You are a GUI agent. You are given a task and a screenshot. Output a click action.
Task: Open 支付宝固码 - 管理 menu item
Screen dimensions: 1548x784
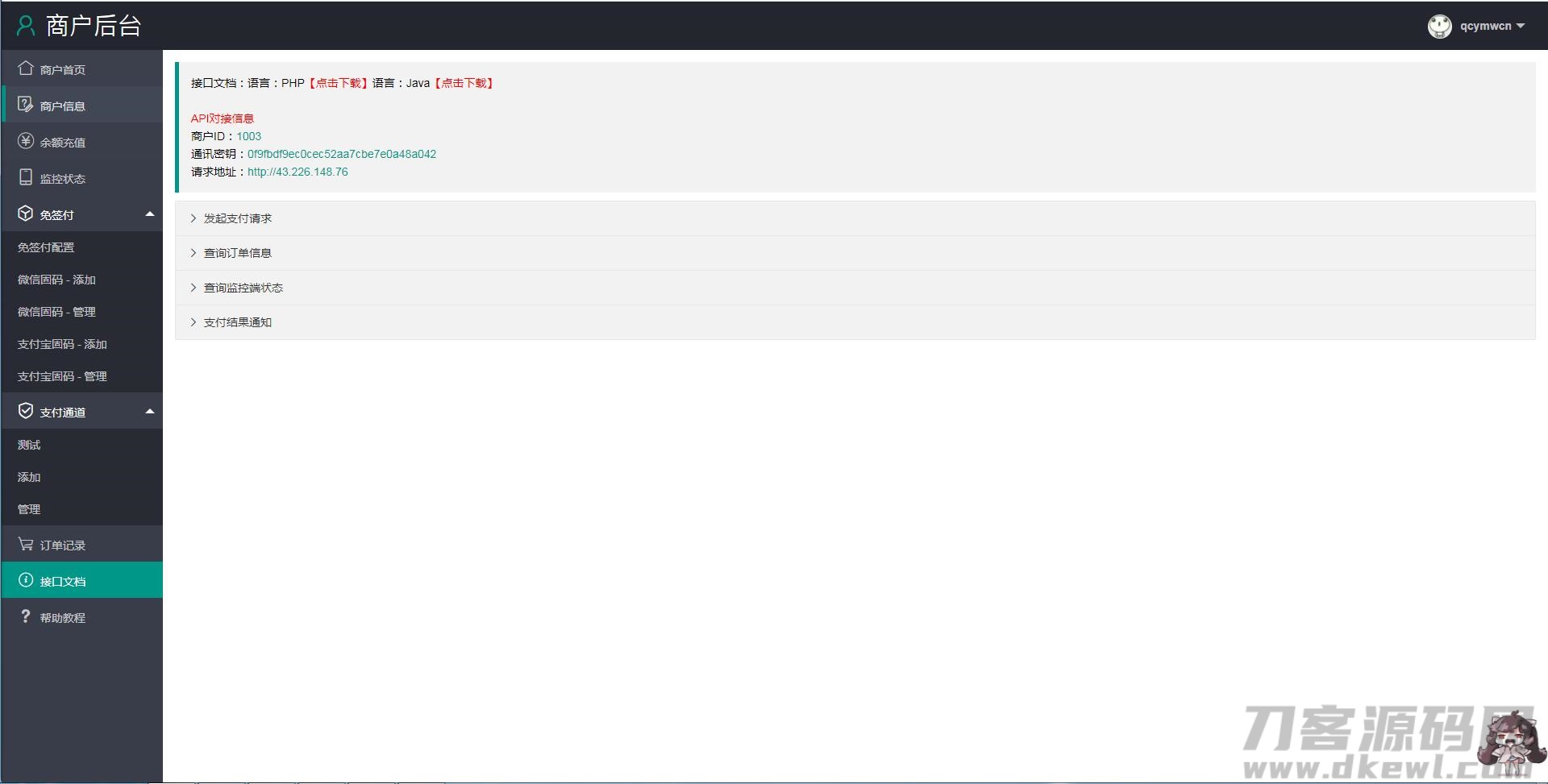[62, 376]
